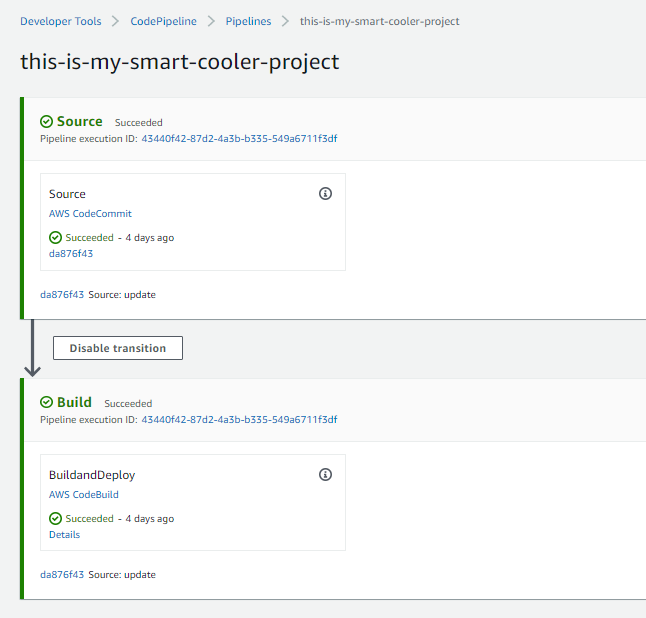The image size is (646, 618).
Task: Click Source action Succeeded status check icon
Action: [x=55, y=238]
